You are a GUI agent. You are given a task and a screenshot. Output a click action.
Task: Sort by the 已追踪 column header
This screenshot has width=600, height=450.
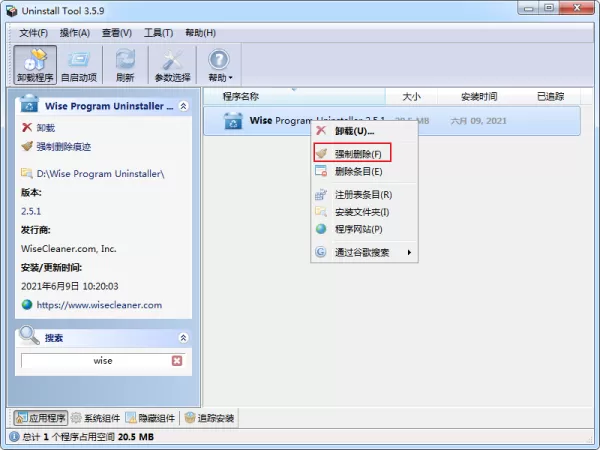[550, 96]
